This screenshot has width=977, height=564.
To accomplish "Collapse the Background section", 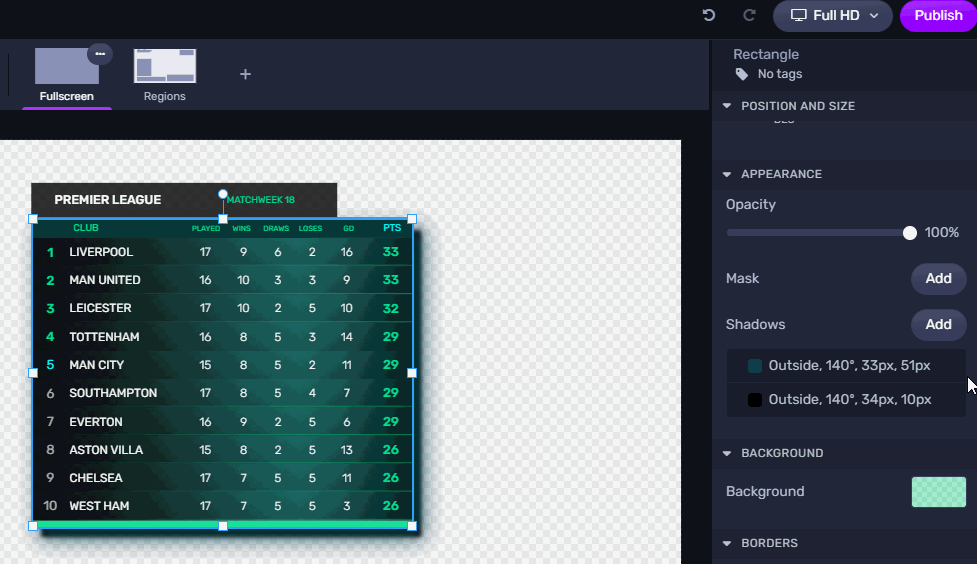I will [x=727, y=453].
